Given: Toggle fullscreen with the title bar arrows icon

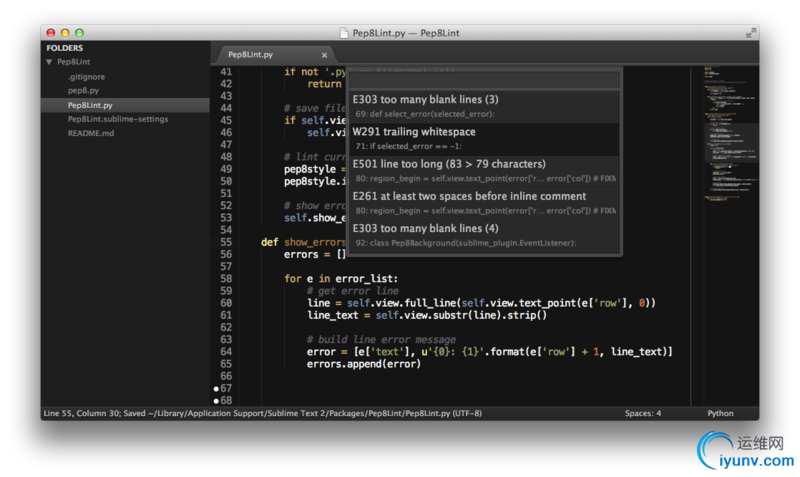Looking at the screenshot, I should point(751,33).
